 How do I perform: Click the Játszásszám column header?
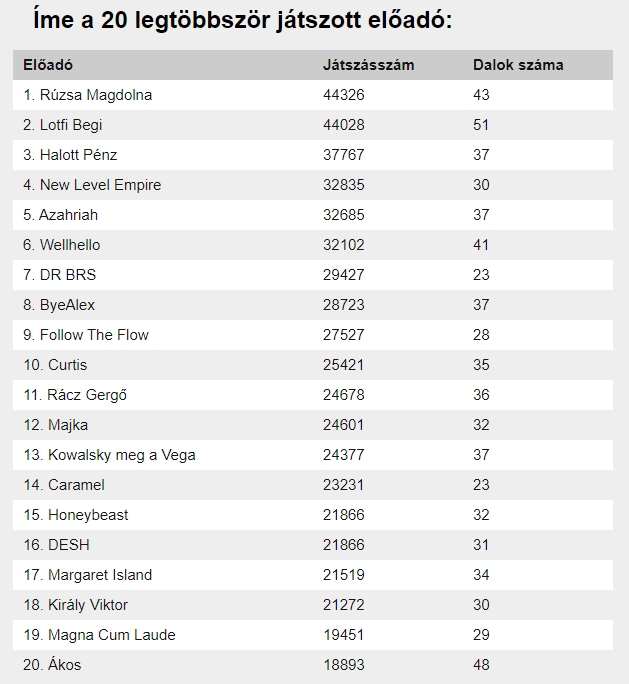tap(369, 65)
